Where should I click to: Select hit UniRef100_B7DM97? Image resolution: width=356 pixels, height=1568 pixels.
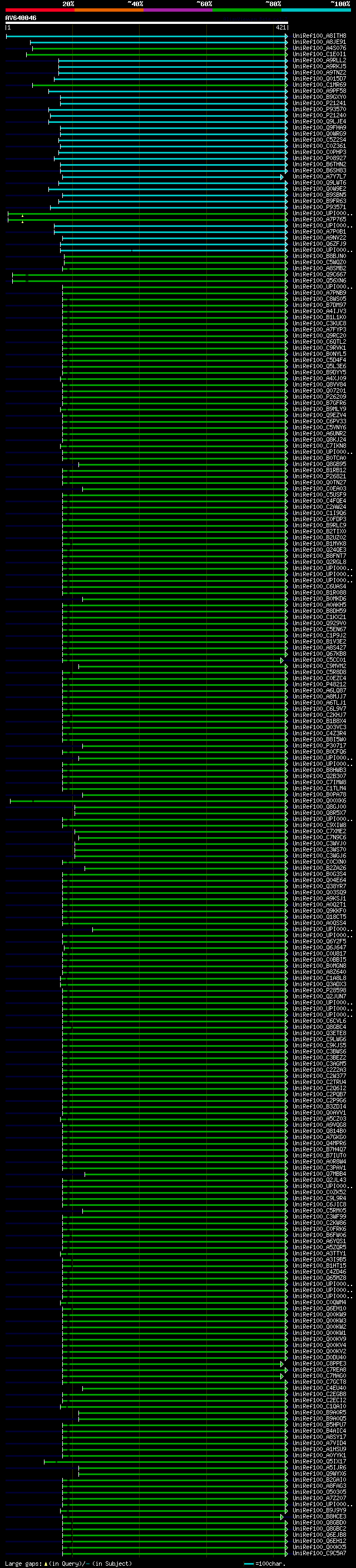pos(319,305)
